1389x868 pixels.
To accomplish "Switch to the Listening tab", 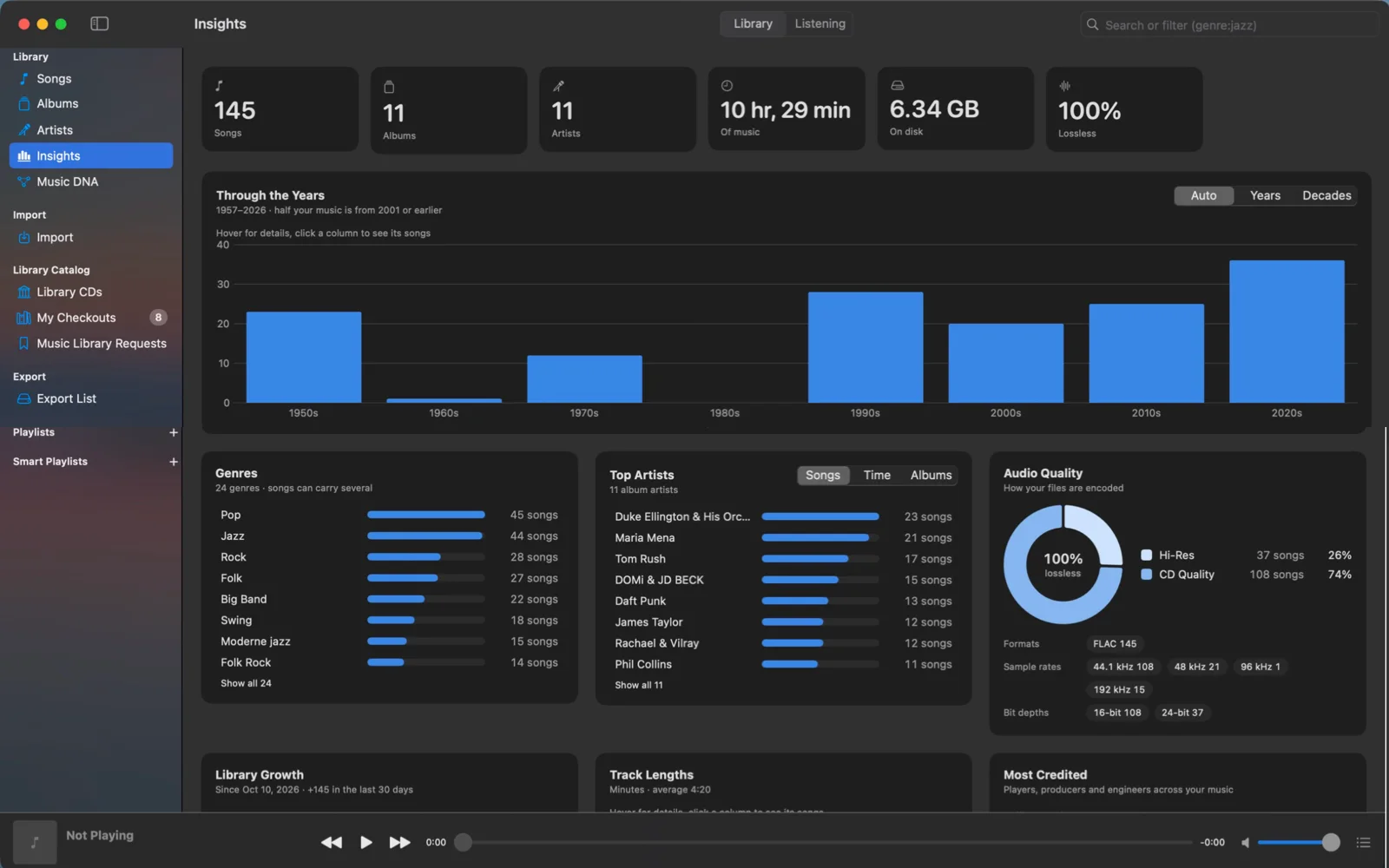I will tap(820, 23).
